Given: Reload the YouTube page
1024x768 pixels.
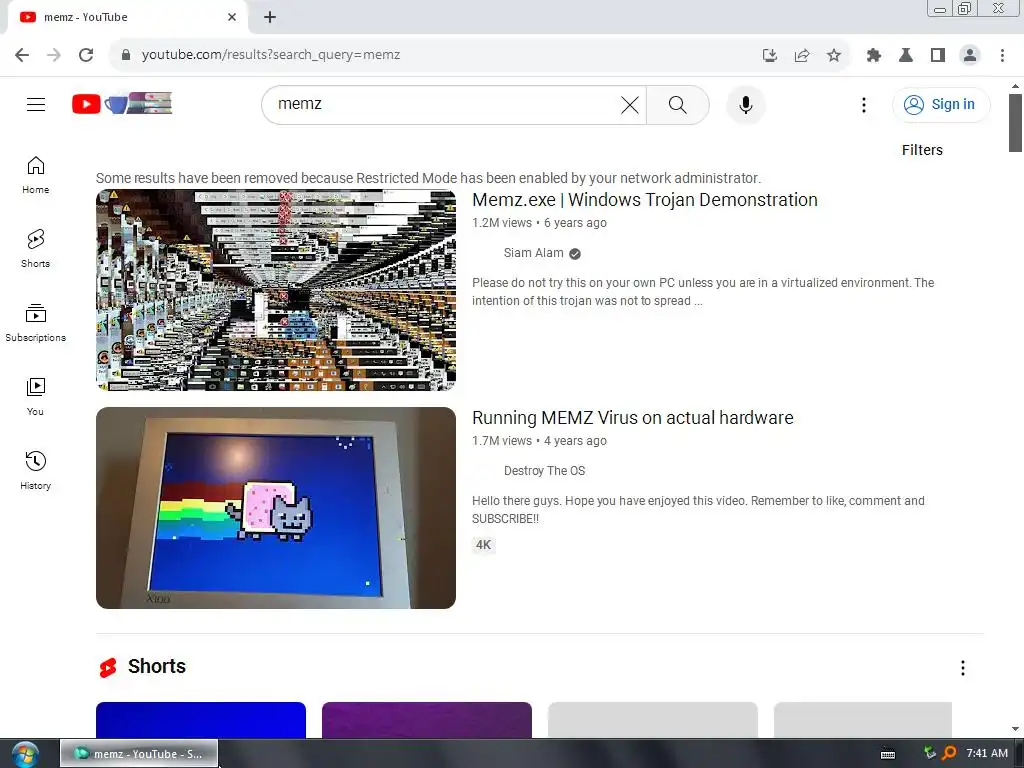Looking at the screenshot, I should click(x=86, y=55).
